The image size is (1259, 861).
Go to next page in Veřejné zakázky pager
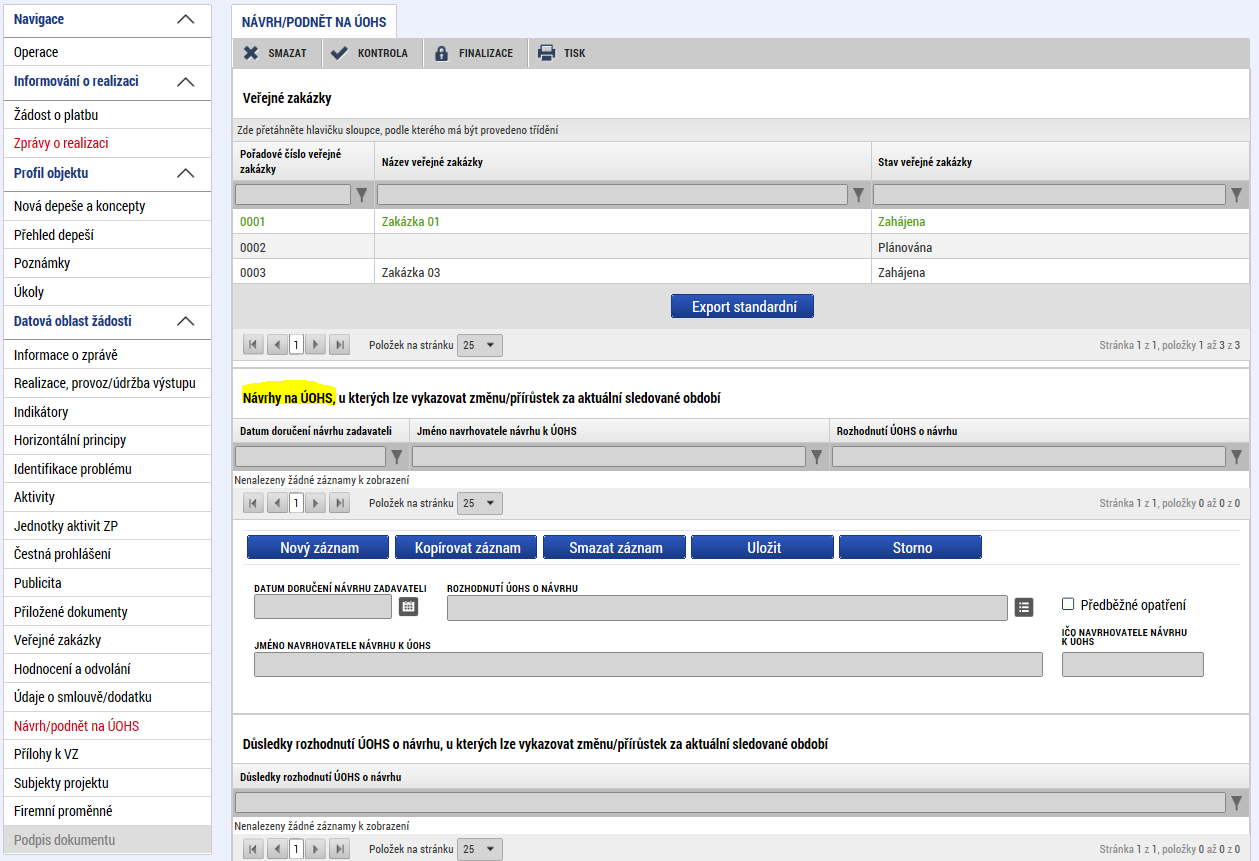[315, 345]
